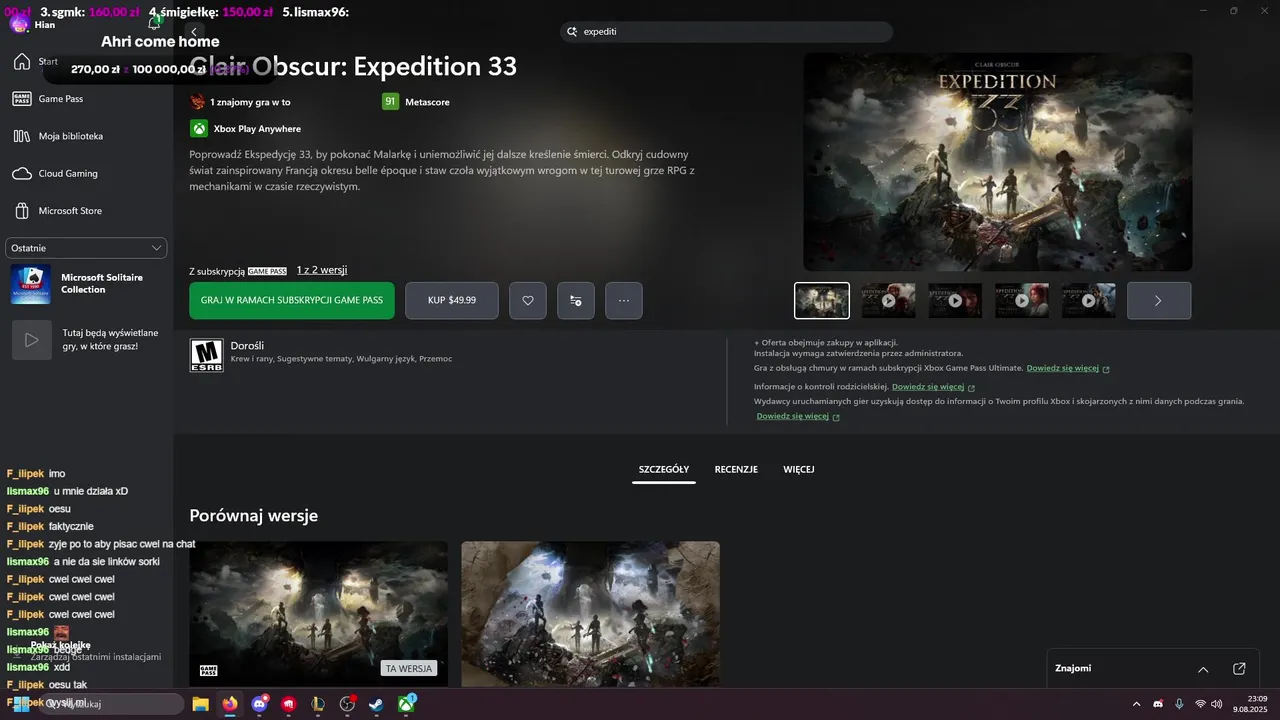Pop out the Znajomi panel in new window
This screenshot has width=1280, height=720.
point(1239,669)
